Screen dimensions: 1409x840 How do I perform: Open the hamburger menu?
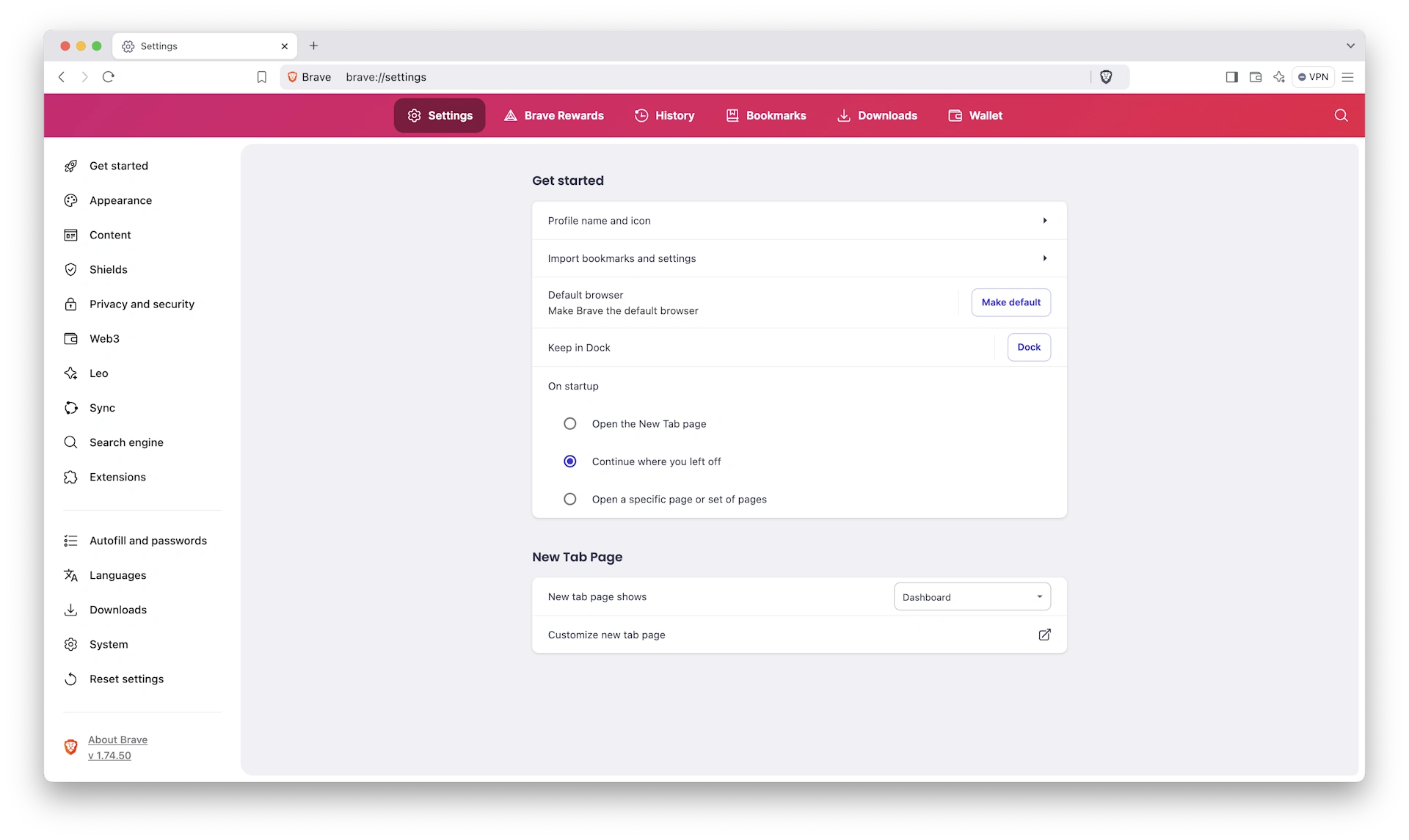tap(1348, 77)
